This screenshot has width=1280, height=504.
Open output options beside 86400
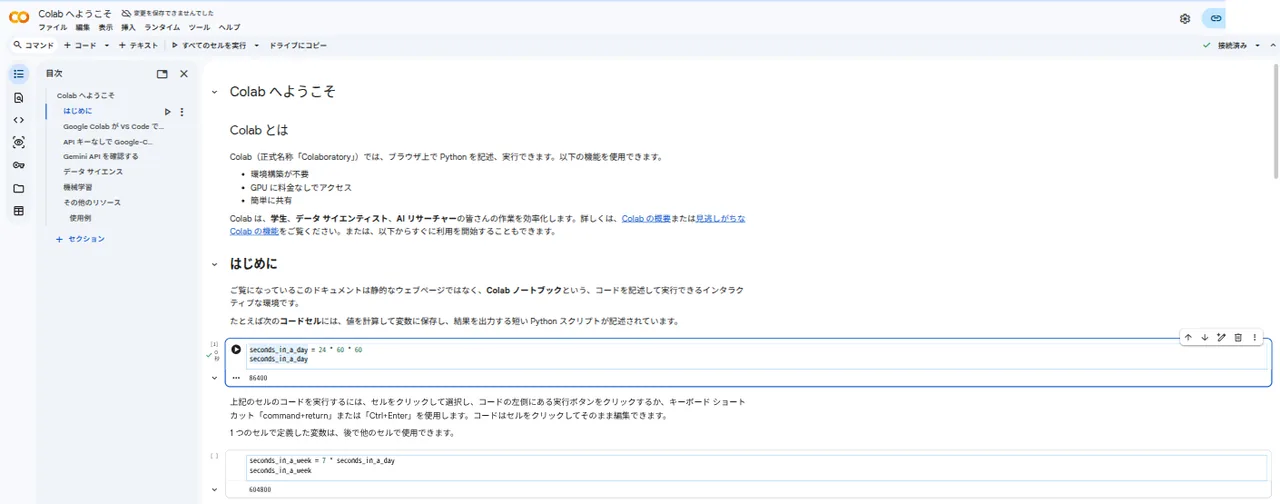click(236, 378)
